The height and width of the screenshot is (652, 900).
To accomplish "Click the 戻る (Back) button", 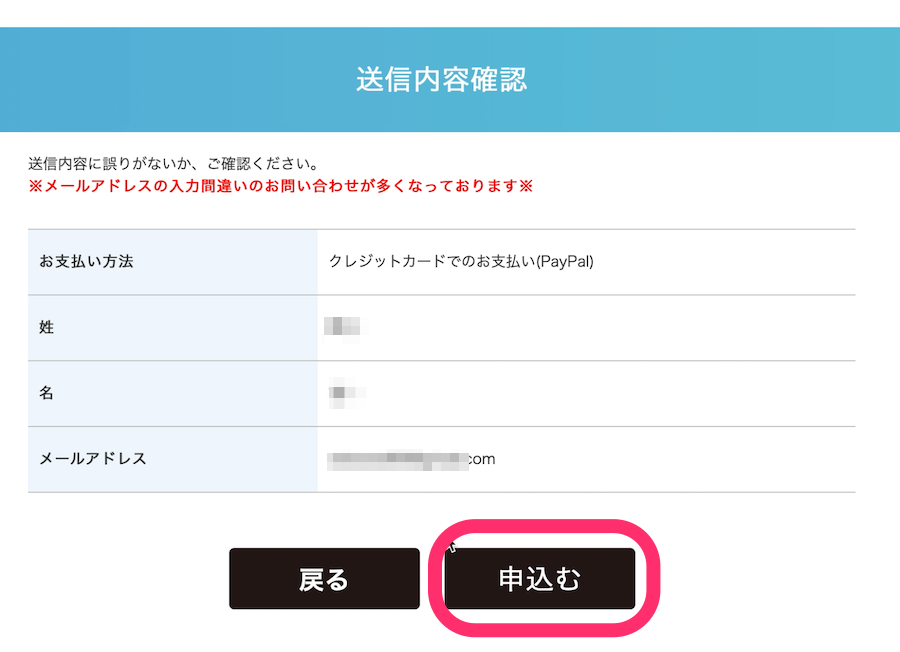I will click(325, 578).
